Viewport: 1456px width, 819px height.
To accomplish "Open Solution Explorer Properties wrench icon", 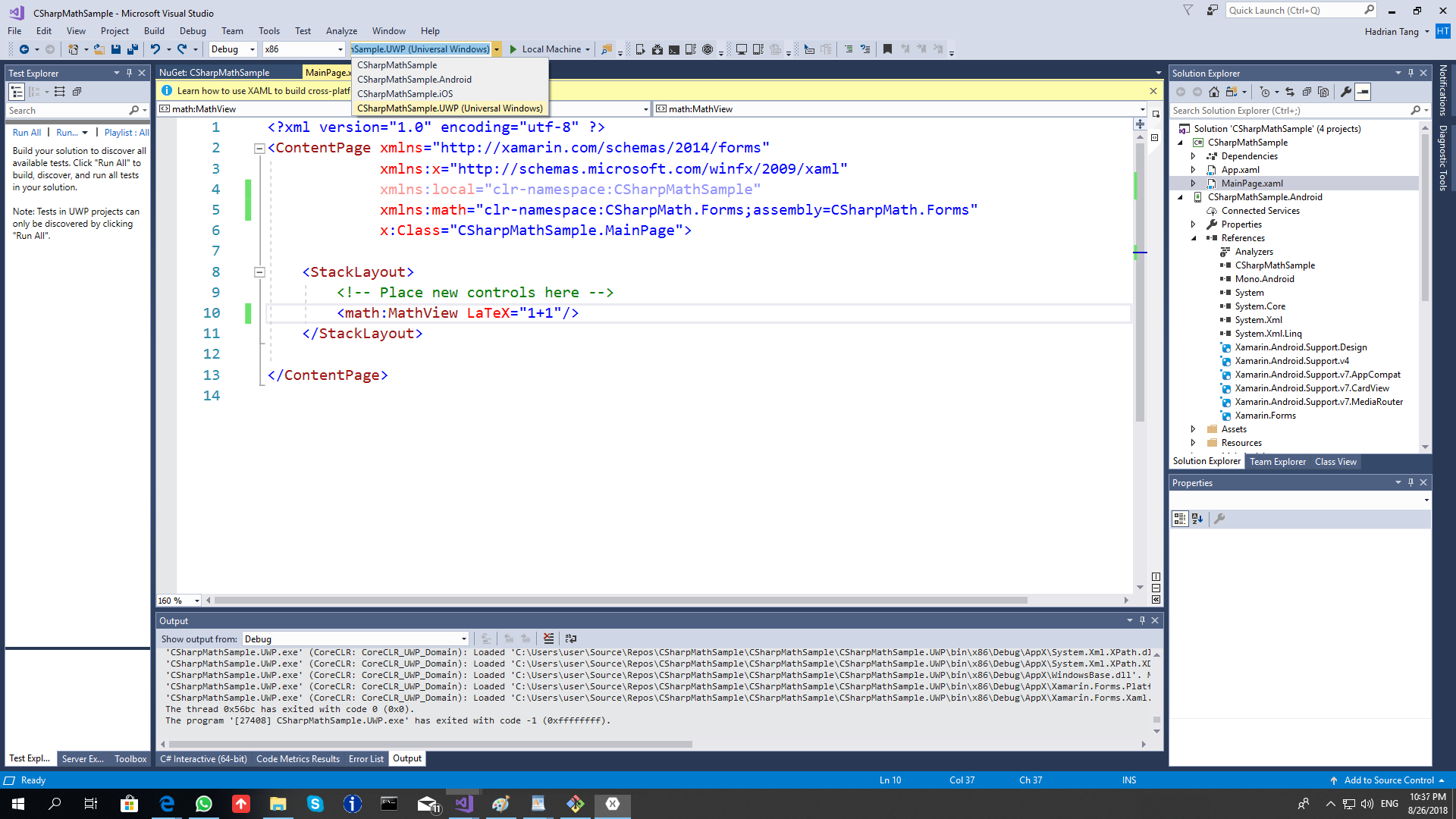I will pos(1345,92).
